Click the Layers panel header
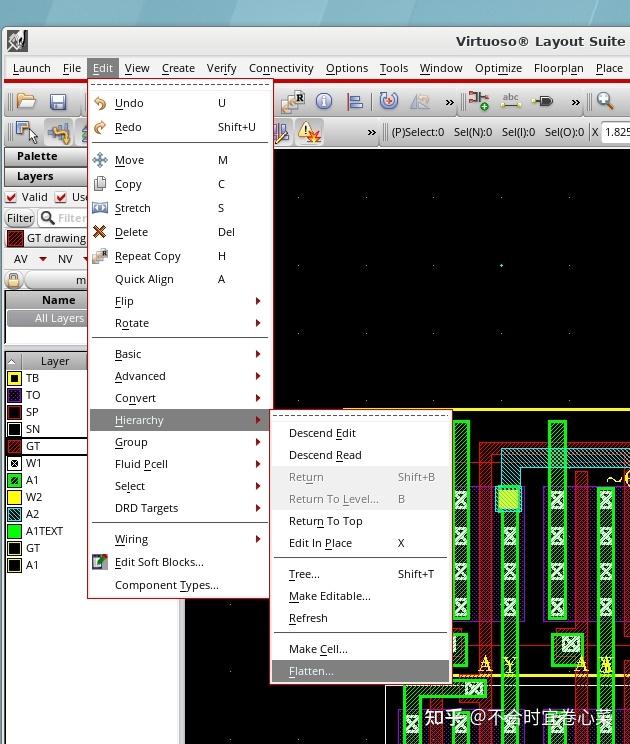Viewport: 630px width, 744px height. (46, 177)
